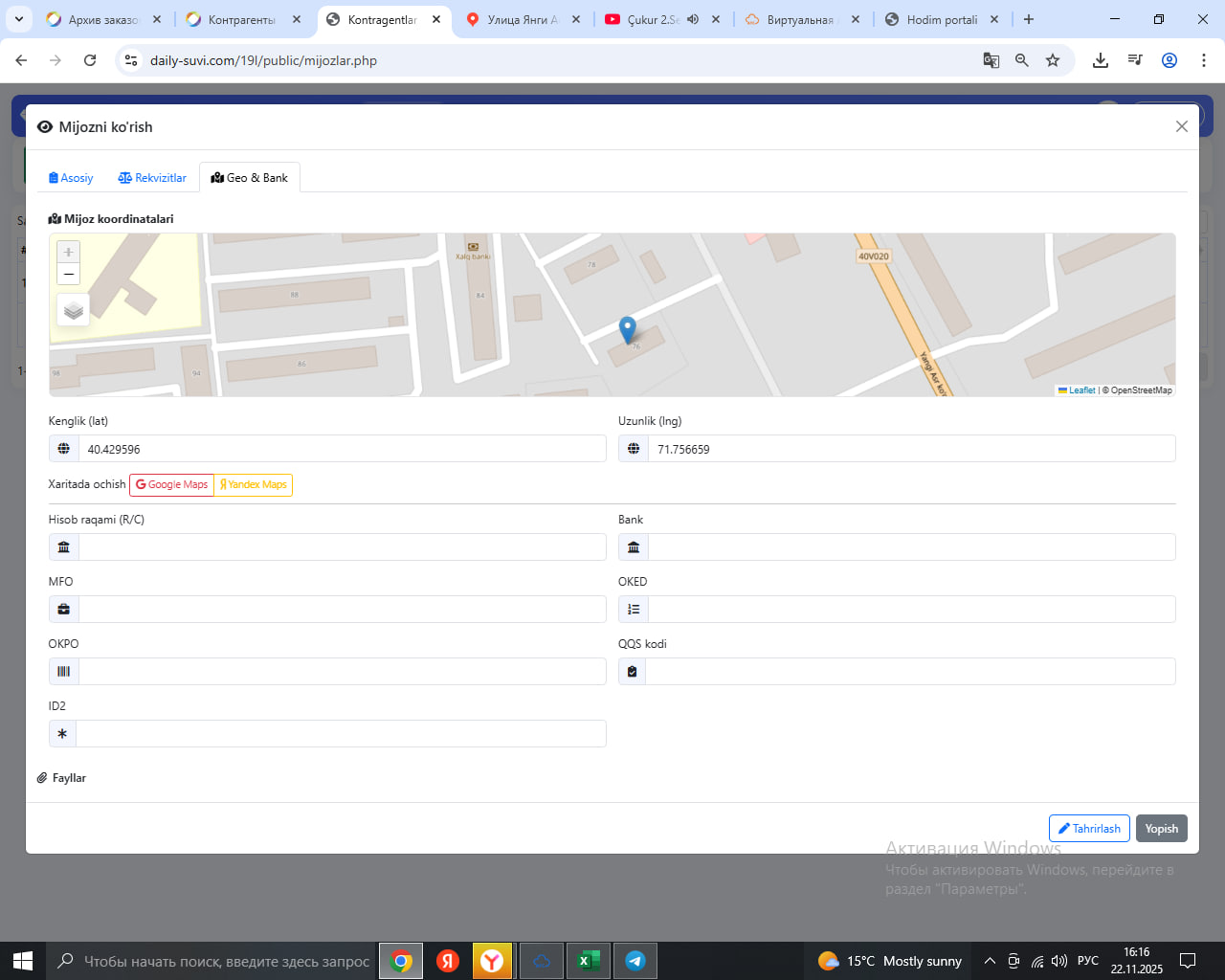Open the map layers control
Image resolution: width=1225 pixels, height=980 pixels.
[x=74, y=310]
